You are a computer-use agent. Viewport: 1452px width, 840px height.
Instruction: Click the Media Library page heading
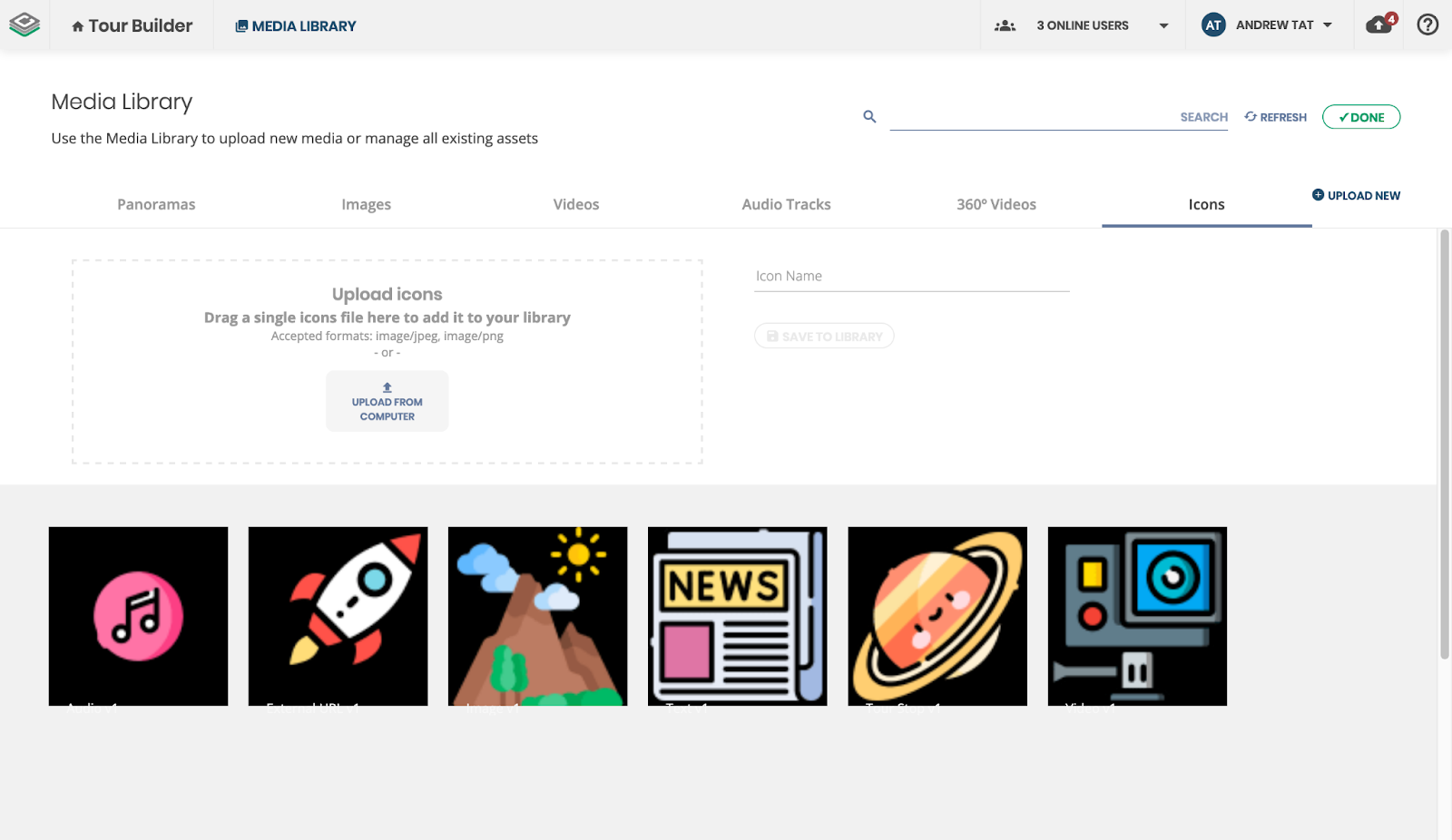tap(122, 102)
